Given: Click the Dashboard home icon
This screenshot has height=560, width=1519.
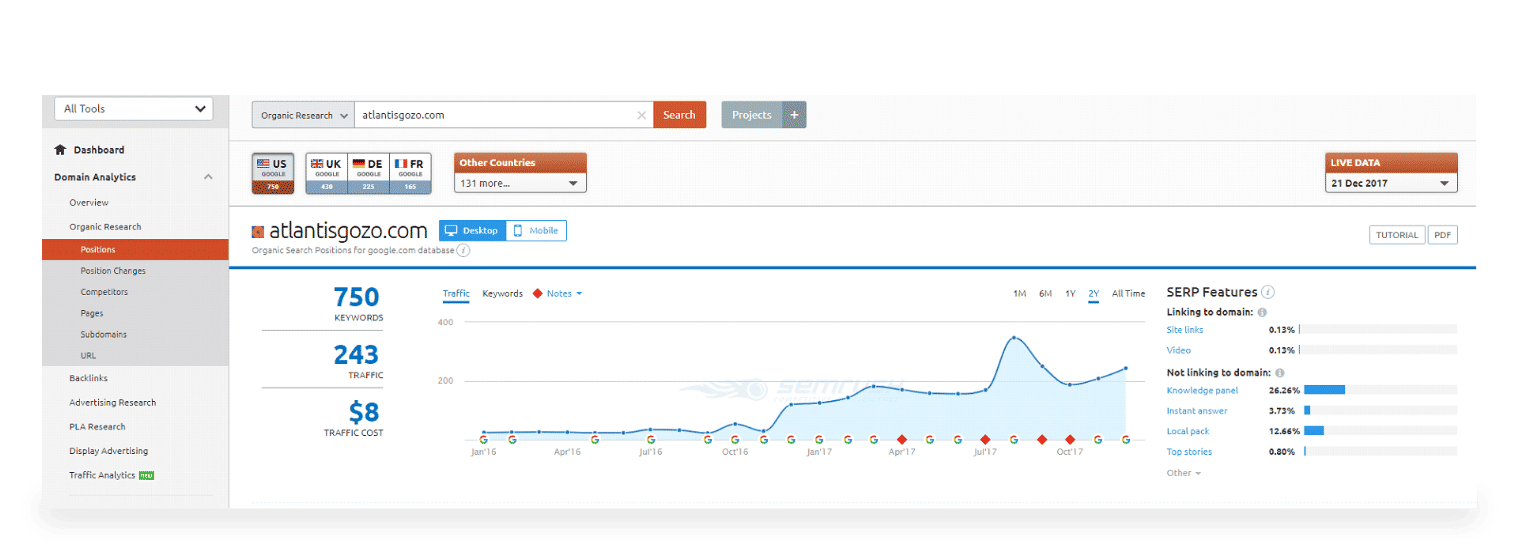Looking at the screenshot, I should 60,150.
